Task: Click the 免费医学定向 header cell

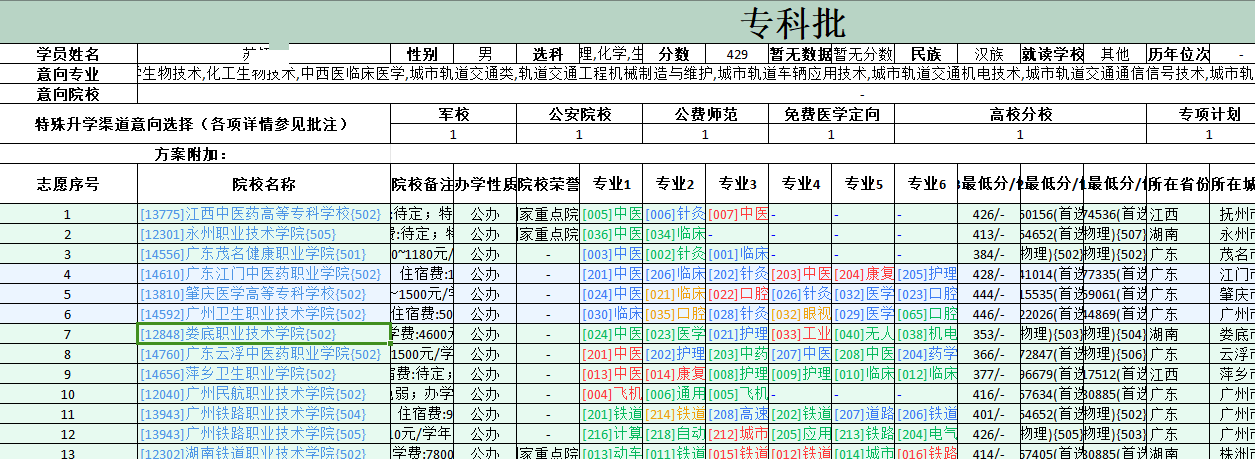Action: pyautogui.click(x=832, y=114)
